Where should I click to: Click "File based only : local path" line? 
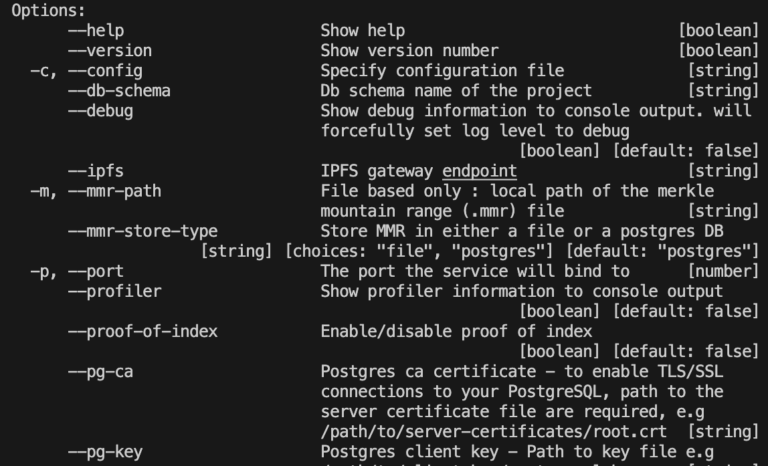517,191
